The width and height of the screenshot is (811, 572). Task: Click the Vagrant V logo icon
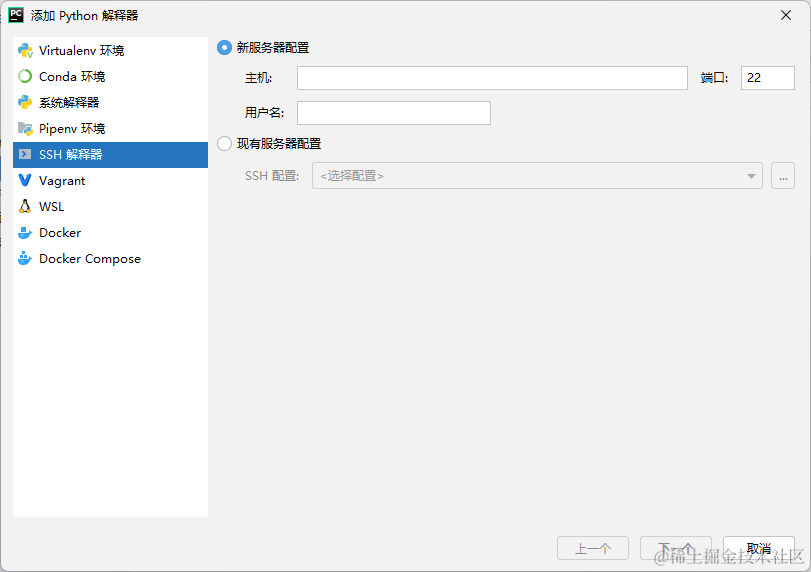(x=25, y=180)
